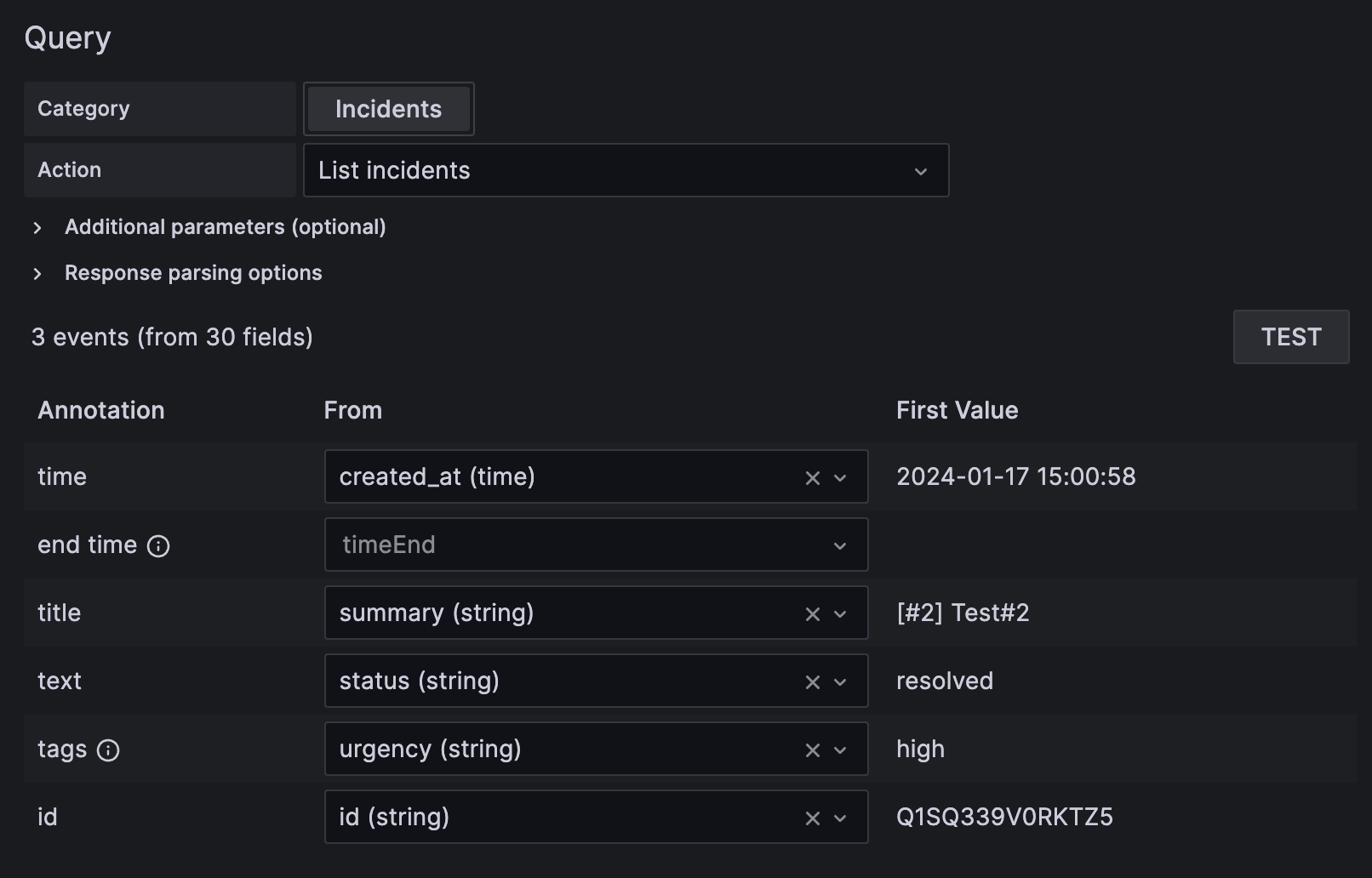Clear the summary string title mapping
This screenshot has width=1372, height=878.
click(811, 613)
